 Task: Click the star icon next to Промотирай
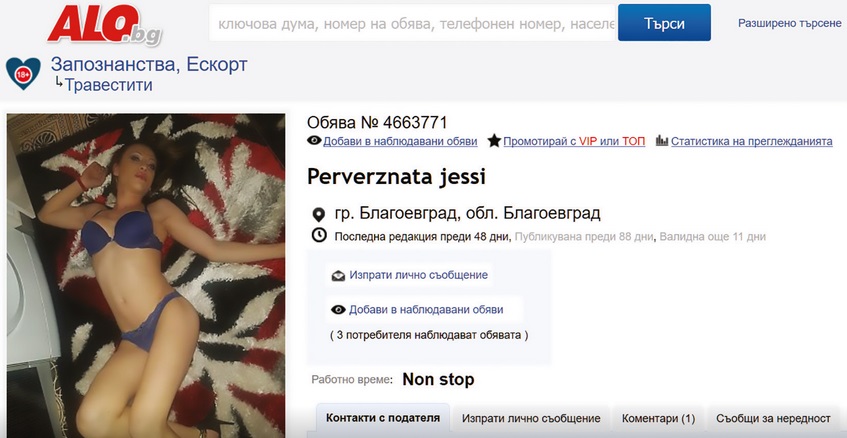coord(494,142)
